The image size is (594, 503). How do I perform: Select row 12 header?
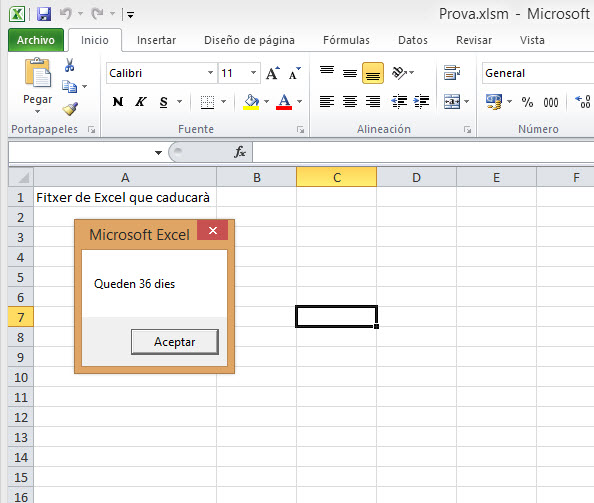click(x=21, y=417)
